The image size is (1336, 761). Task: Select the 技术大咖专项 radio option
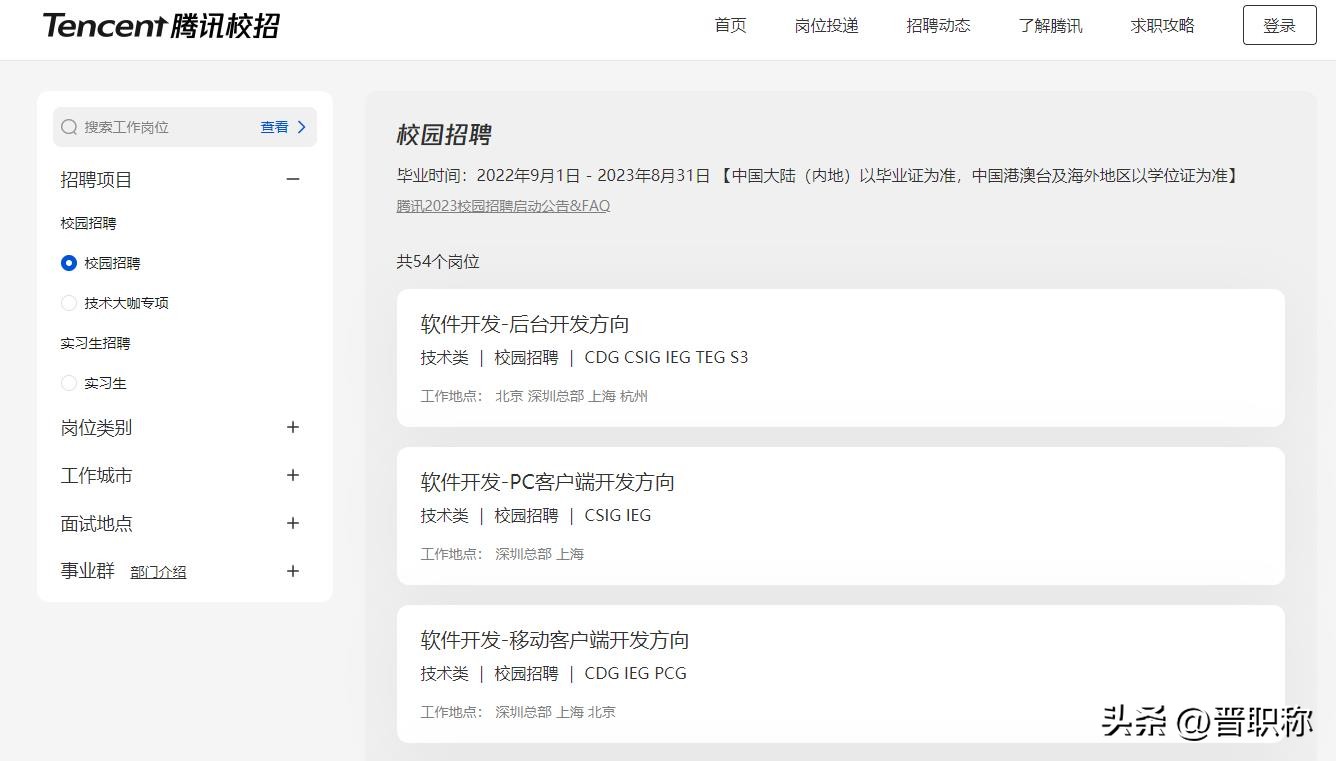click(x=69, y=303)
